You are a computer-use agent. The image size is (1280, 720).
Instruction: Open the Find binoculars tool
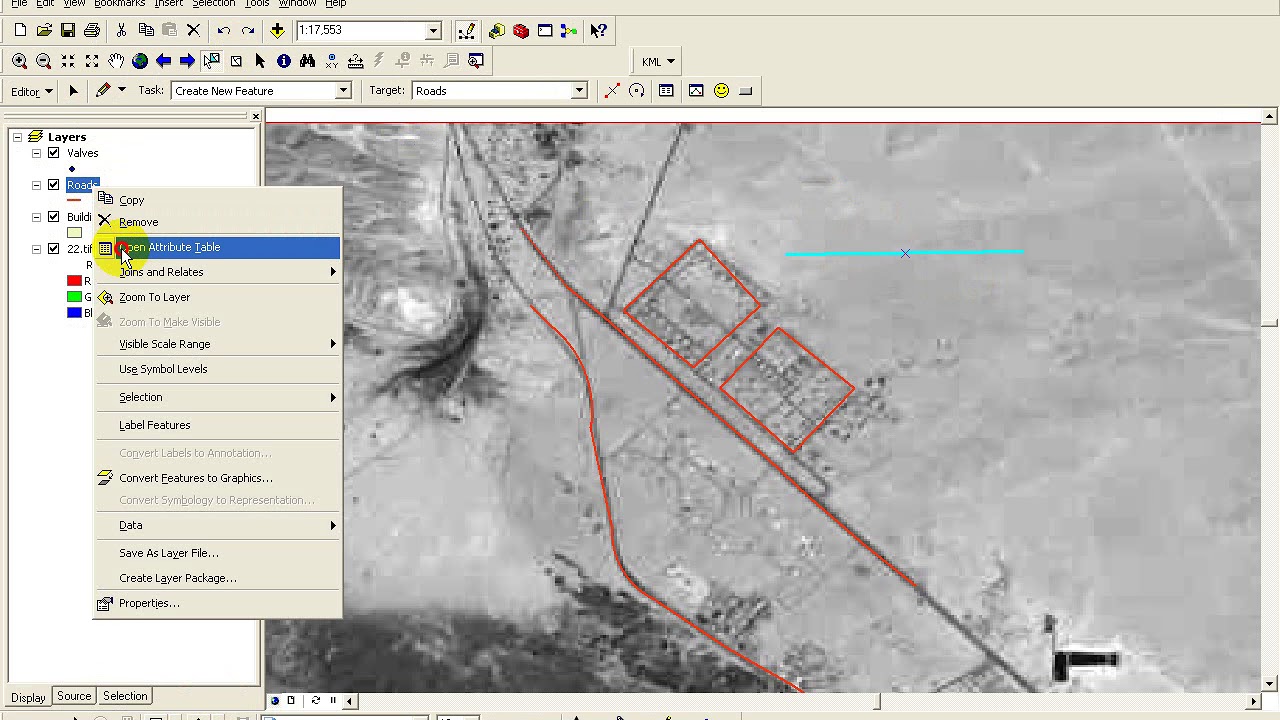point(308,61)
